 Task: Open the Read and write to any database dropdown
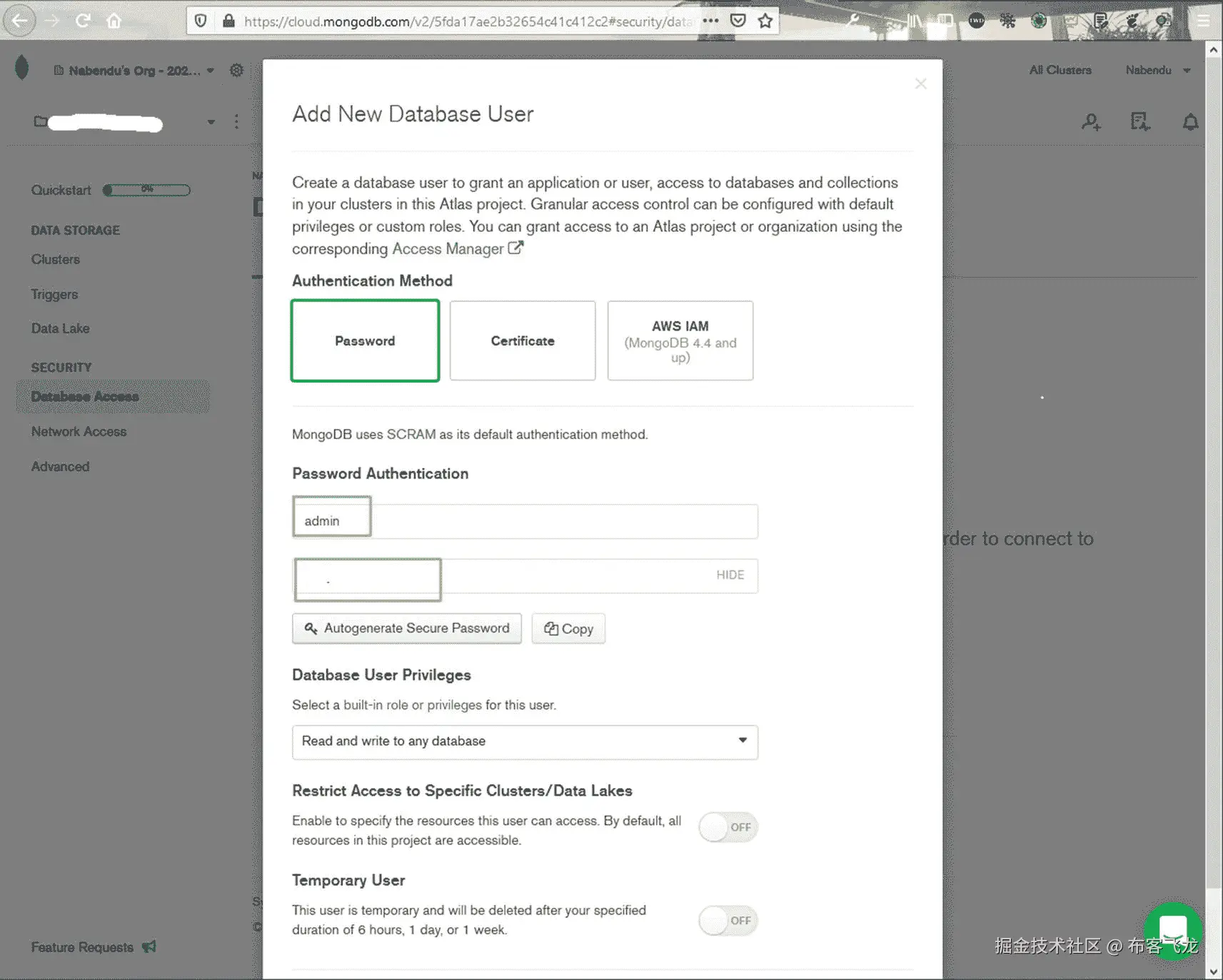(525, 742)
